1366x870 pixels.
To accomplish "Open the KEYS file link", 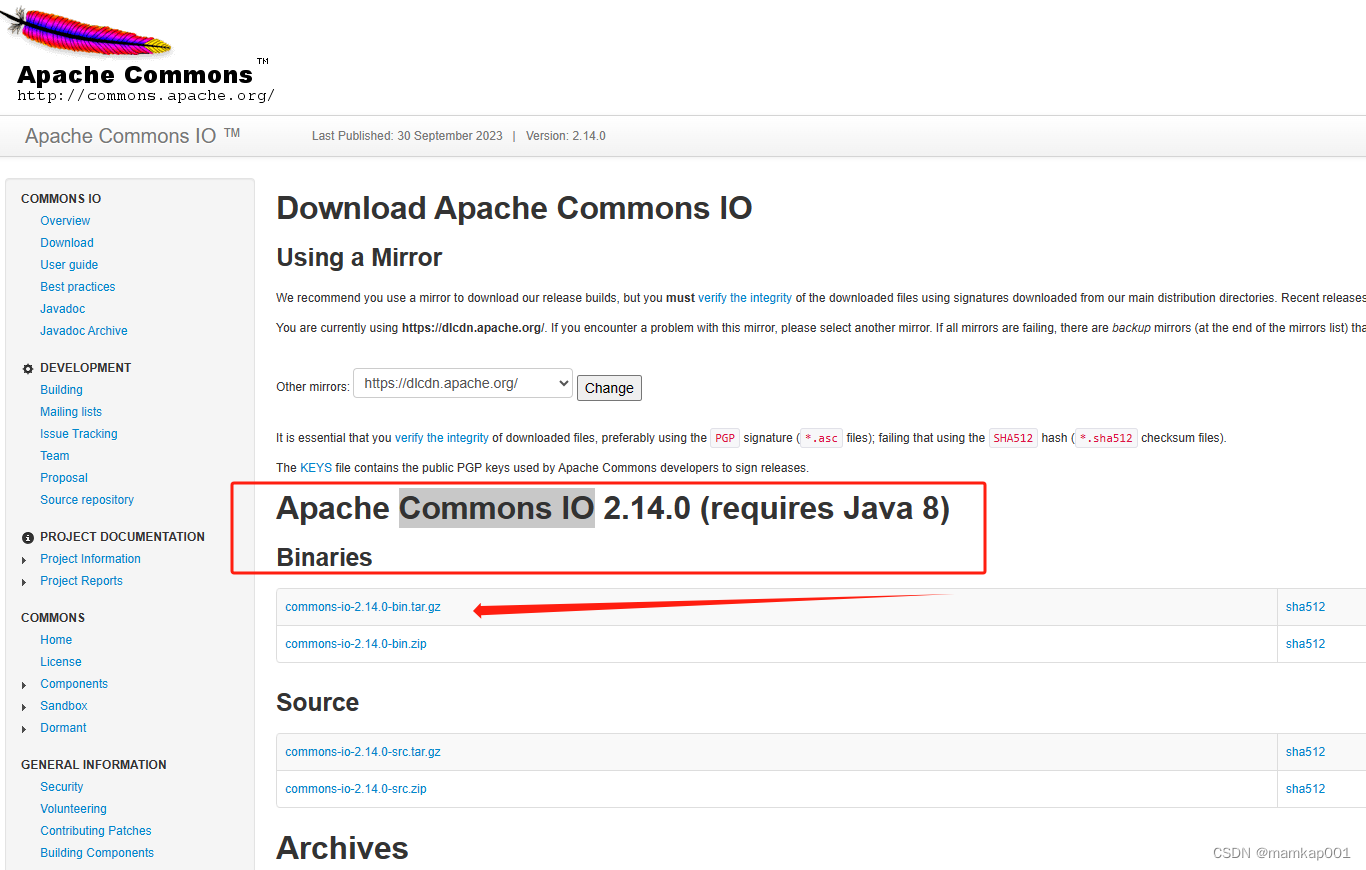I will 315,468.
